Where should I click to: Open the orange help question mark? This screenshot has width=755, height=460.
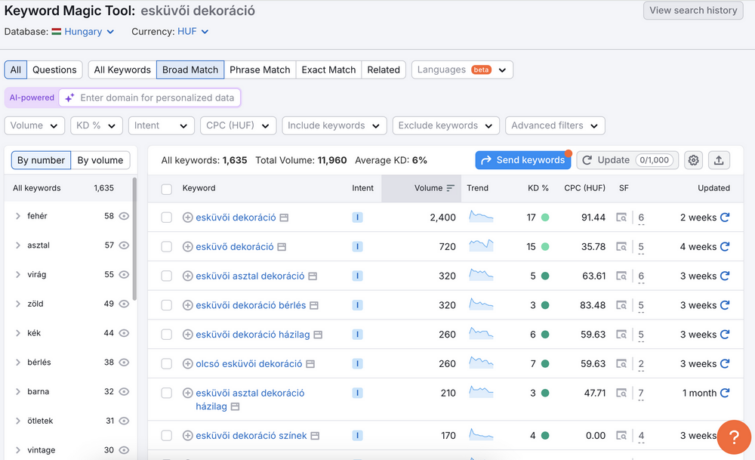[733, 437]
